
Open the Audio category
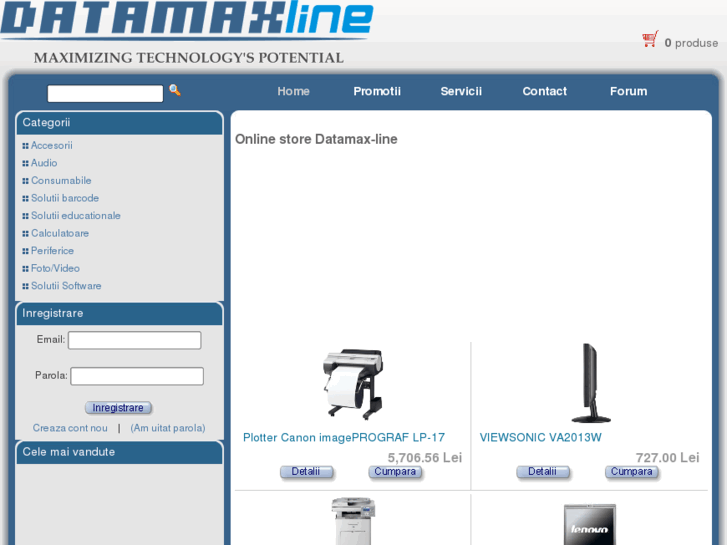[44, 163]
